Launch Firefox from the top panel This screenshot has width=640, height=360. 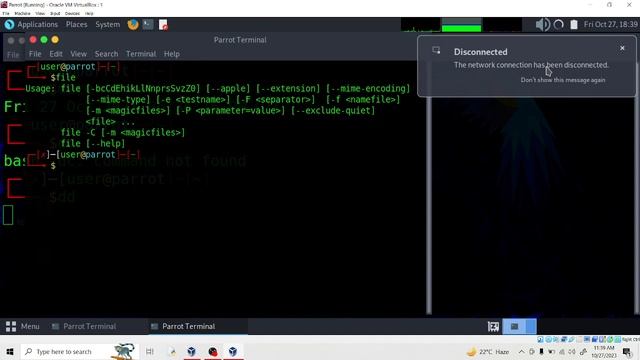[133, 24]
